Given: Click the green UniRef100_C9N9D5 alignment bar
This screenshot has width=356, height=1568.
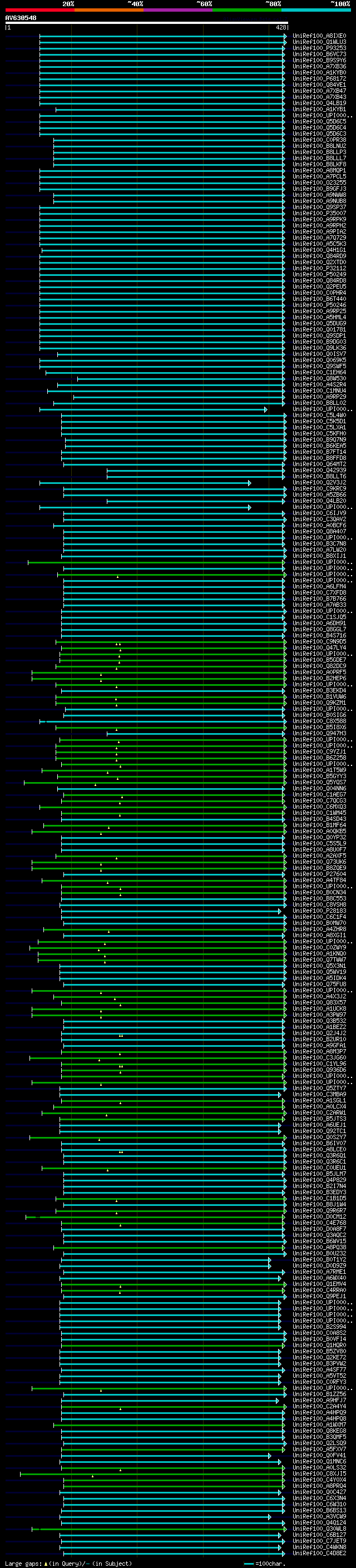Looking at the screenshot, I should pos(171,641).
